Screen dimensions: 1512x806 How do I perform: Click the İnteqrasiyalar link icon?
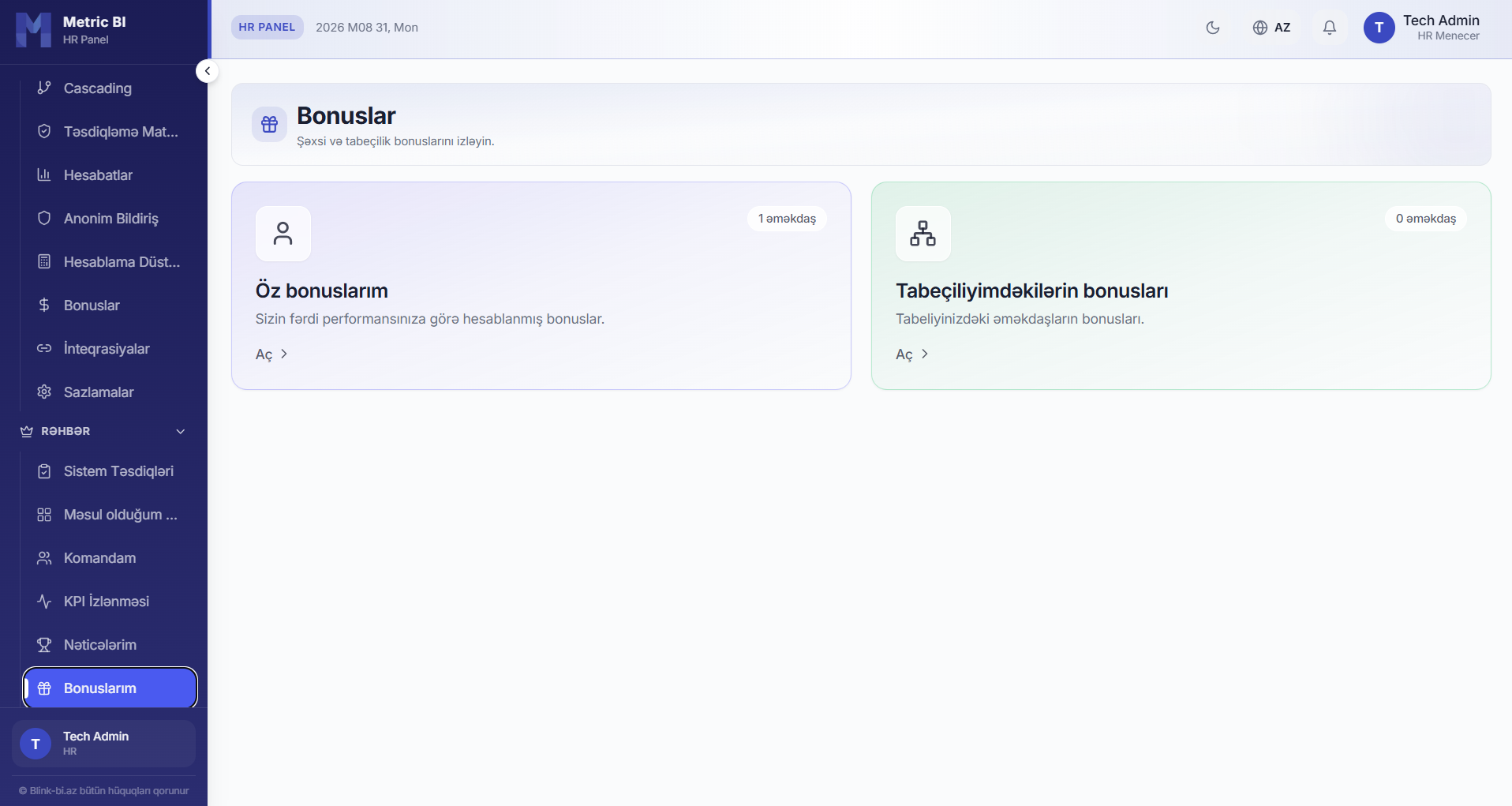pos(44,348)
